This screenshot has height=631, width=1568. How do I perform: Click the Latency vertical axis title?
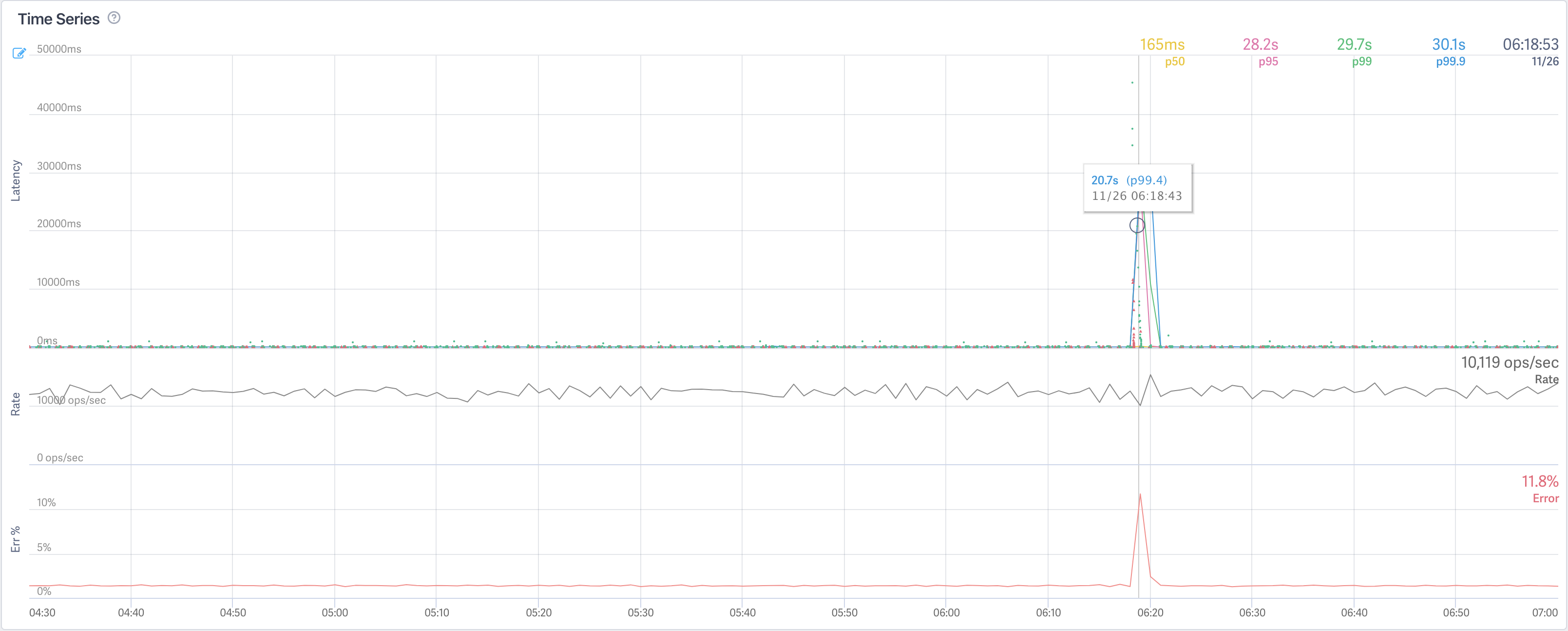click(x=16, y=180)
